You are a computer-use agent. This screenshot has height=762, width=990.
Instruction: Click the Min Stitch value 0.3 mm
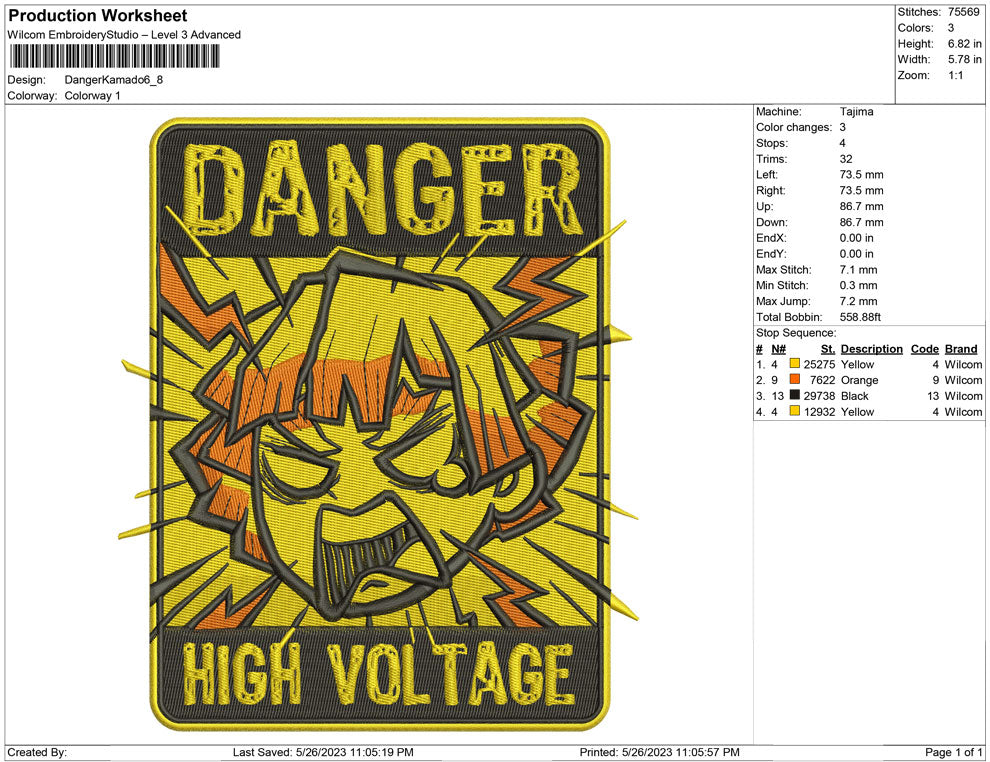858,285
